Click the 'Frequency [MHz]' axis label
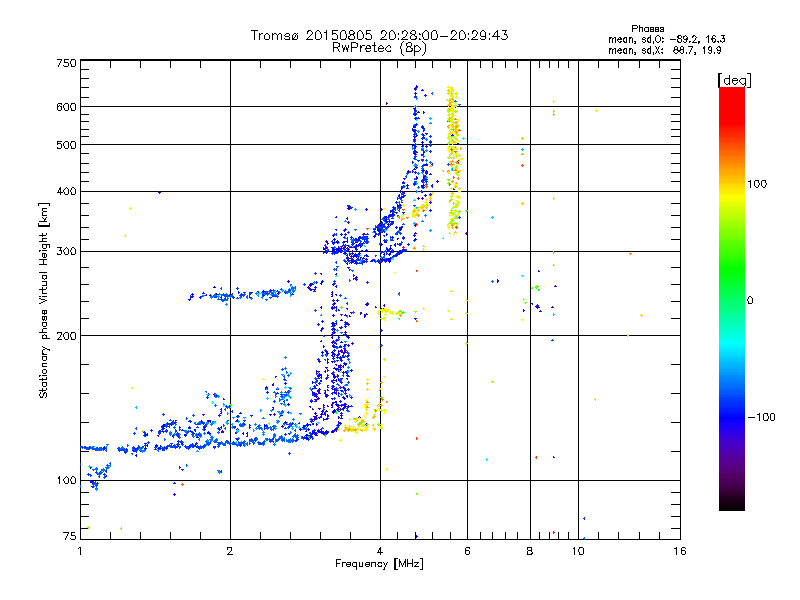The height and width of the screenshot is (600, 800). (379, 564)
